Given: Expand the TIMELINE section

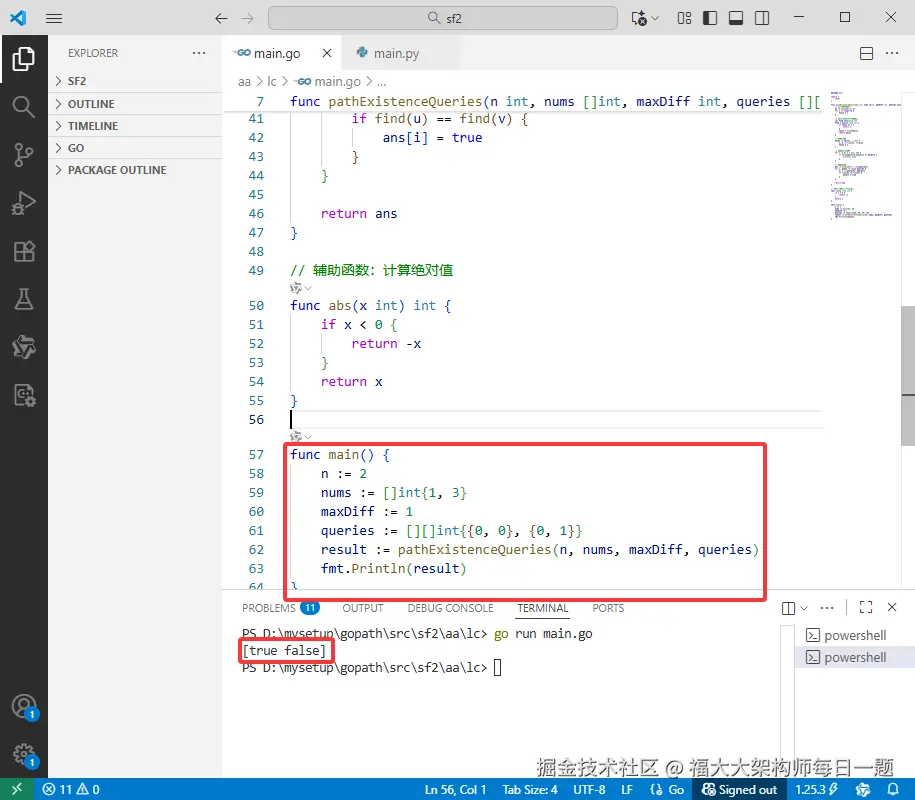Looking at the screenshot, I should click(x=134, y=126).
